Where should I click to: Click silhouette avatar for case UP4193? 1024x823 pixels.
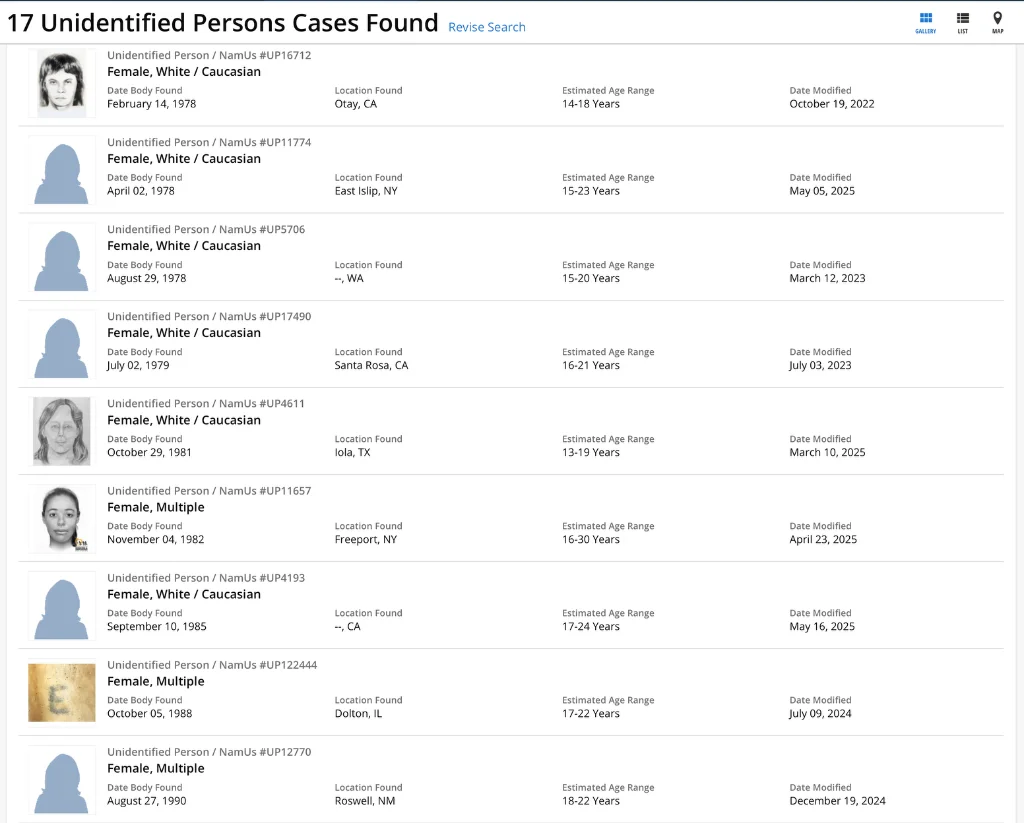tap(62, 606)
